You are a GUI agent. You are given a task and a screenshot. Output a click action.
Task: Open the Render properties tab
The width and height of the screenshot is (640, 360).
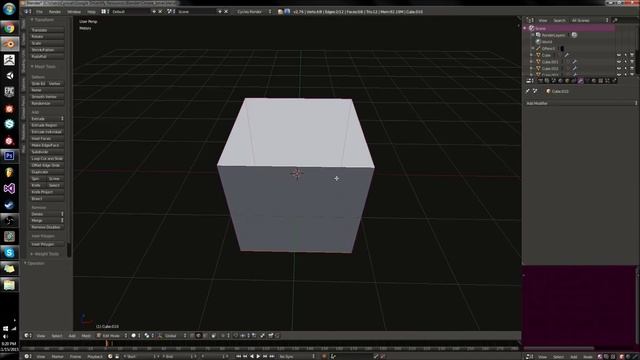[x=540, y=81]
